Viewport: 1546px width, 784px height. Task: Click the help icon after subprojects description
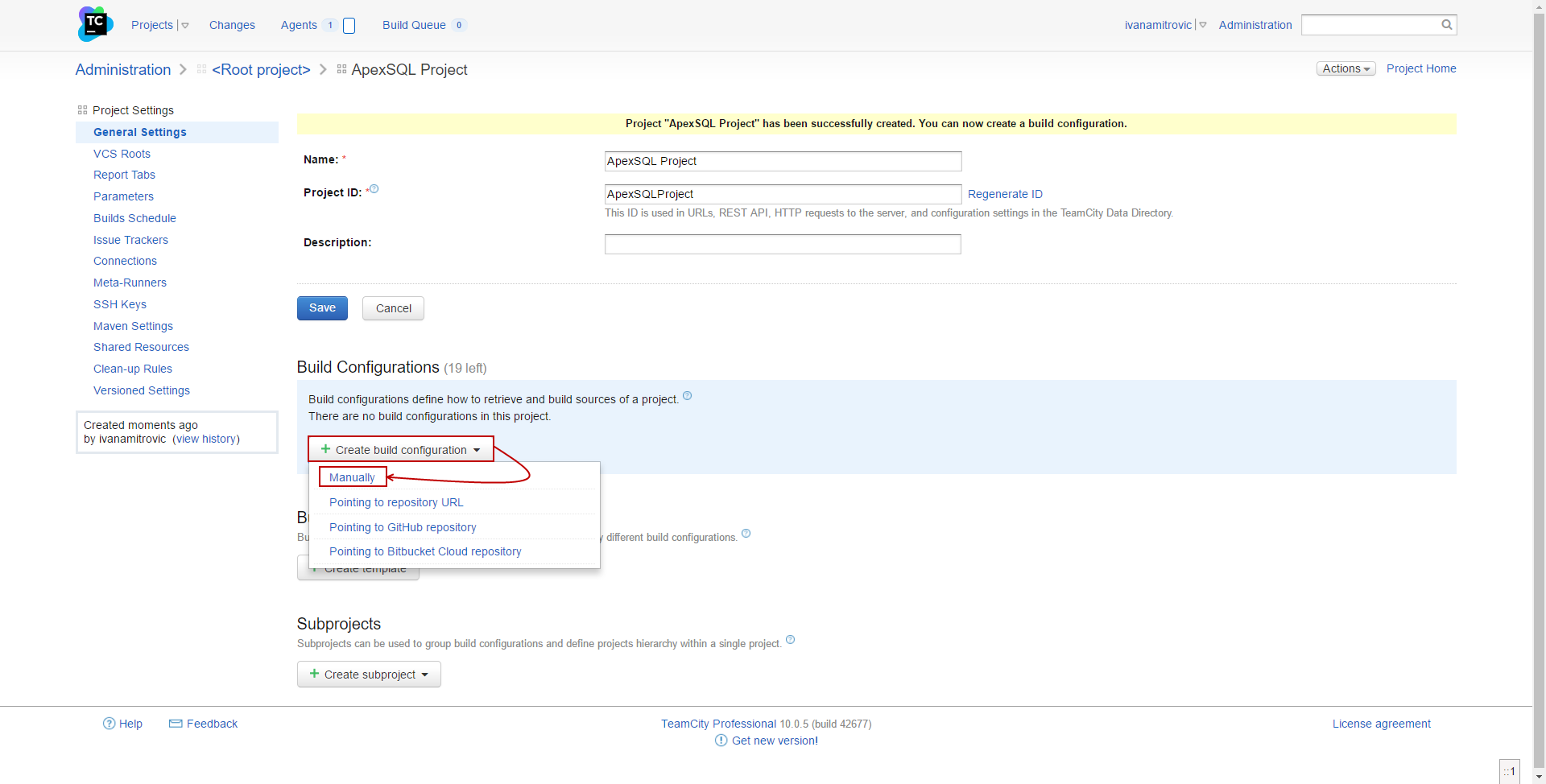(x=790, y=640)
